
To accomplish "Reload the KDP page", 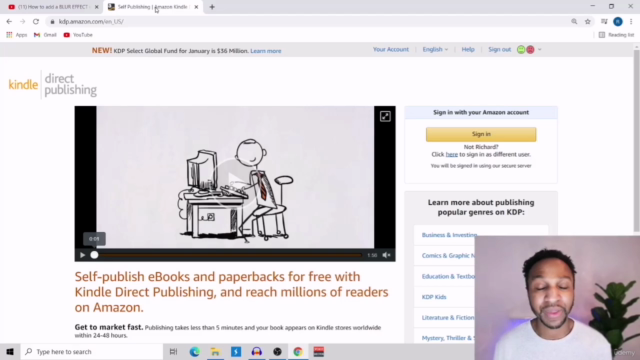I will 36,22.
